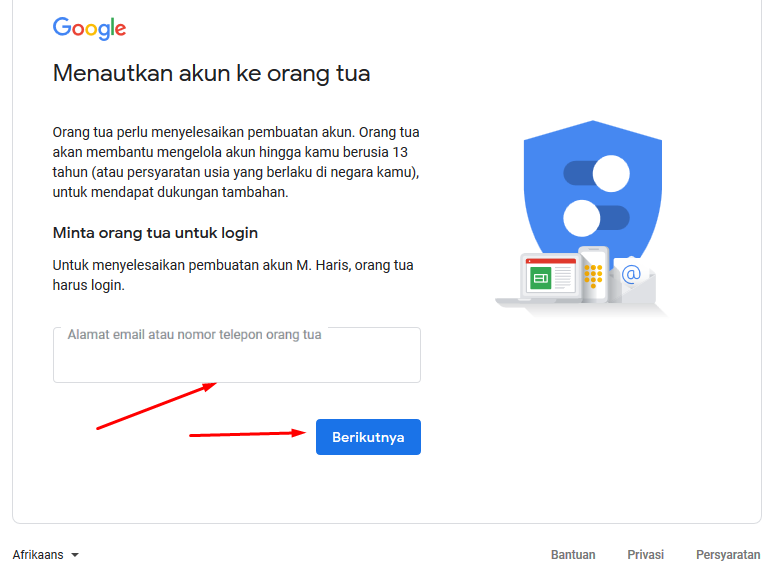
Task: Click the heading Menautkan akun ke orang tua
Action: (x=211, y=73)
